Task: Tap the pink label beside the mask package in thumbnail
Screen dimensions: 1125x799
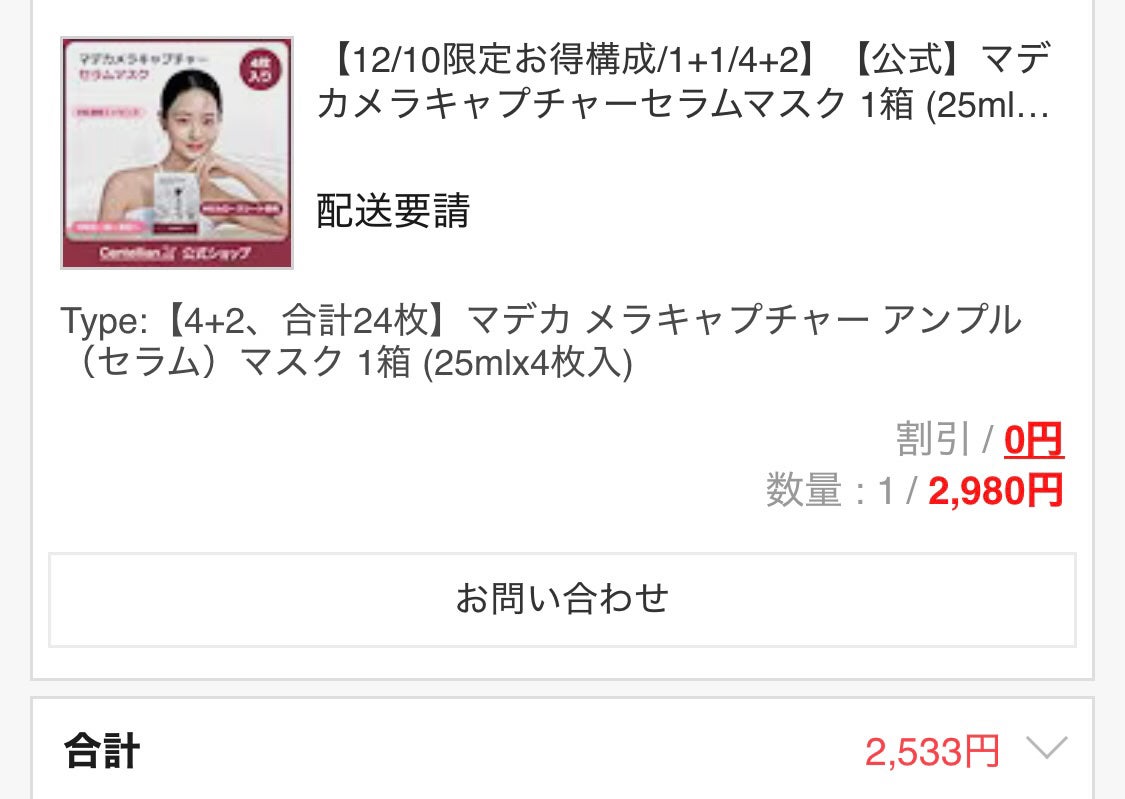Action: pos(240,209)
